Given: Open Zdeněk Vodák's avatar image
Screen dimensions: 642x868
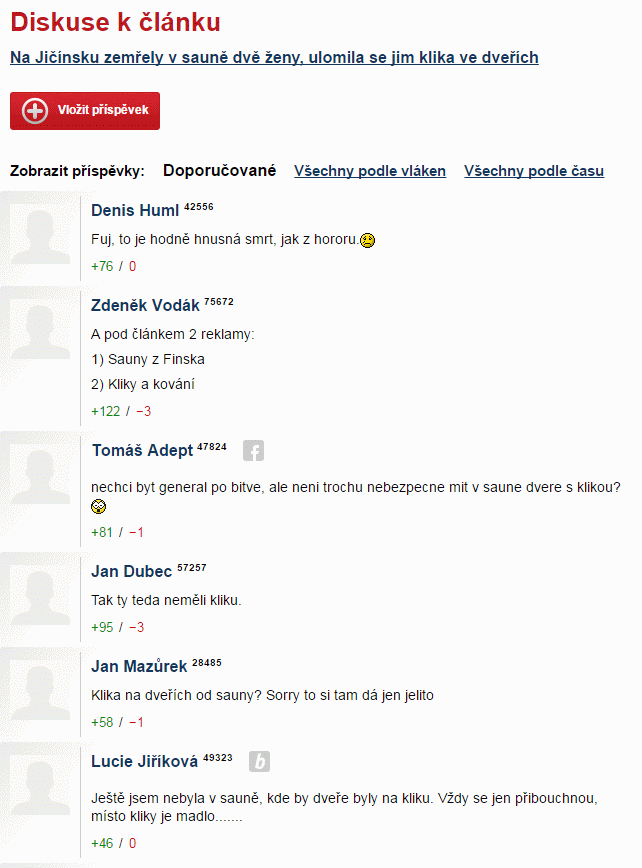Looking at the screenshot, I should [x=40, y=329].
